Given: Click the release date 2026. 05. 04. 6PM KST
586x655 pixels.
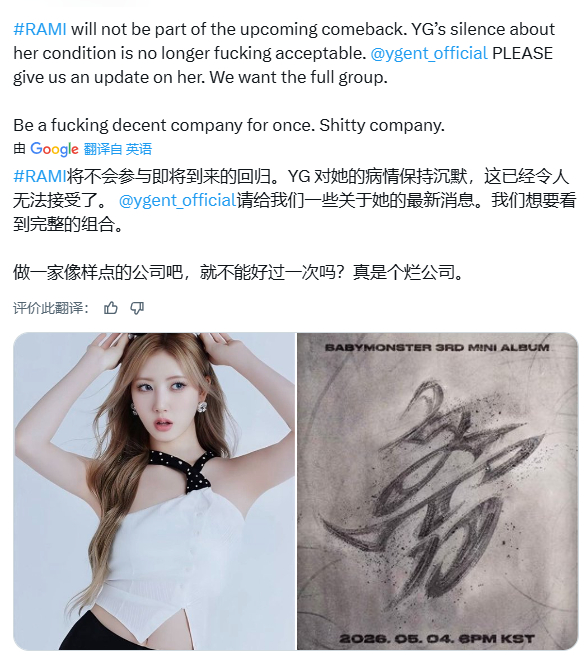Looking at the screenshot, I should pyautogui.click(x=437, y=639).
